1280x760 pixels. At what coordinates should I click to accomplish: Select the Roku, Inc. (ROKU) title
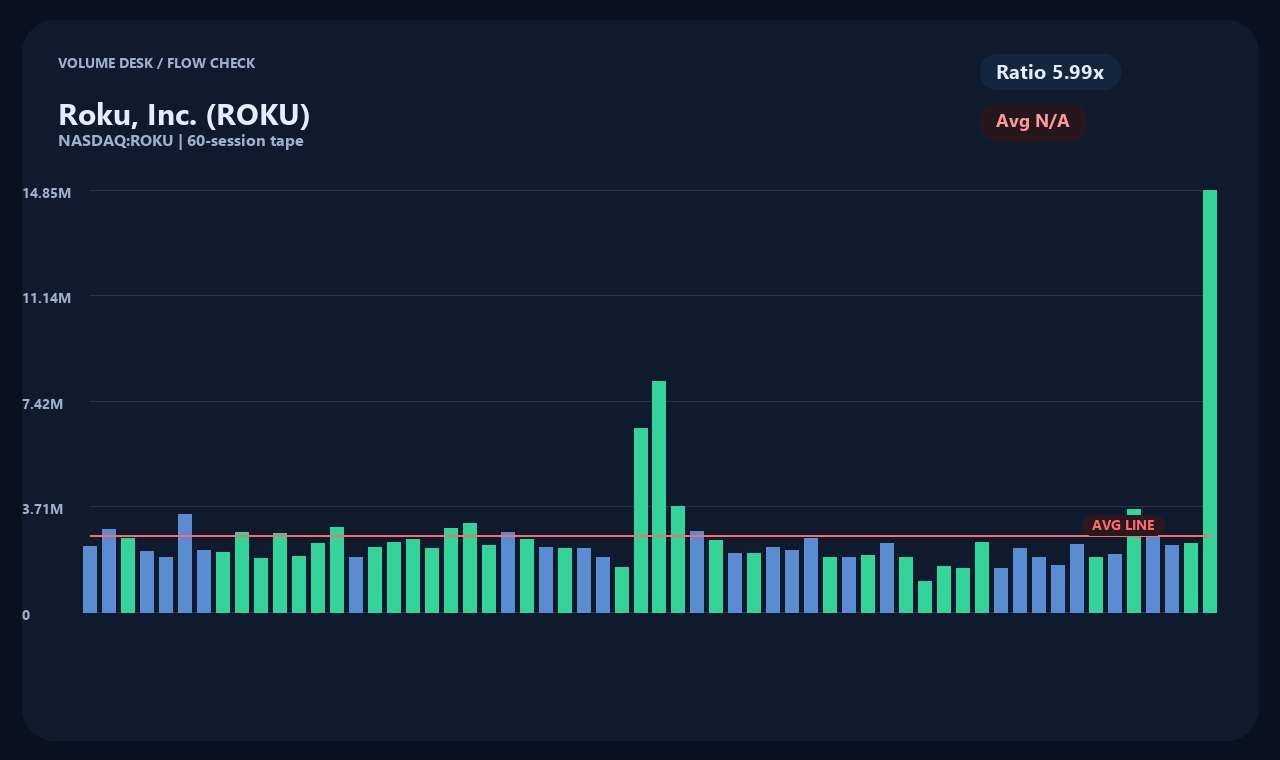pyautogui.click(x=184, y=115)
